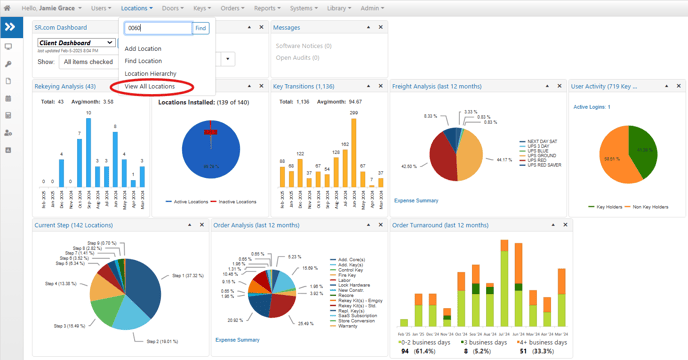
Task: Open the key icon in left sidebar
Action: (8, 64)
